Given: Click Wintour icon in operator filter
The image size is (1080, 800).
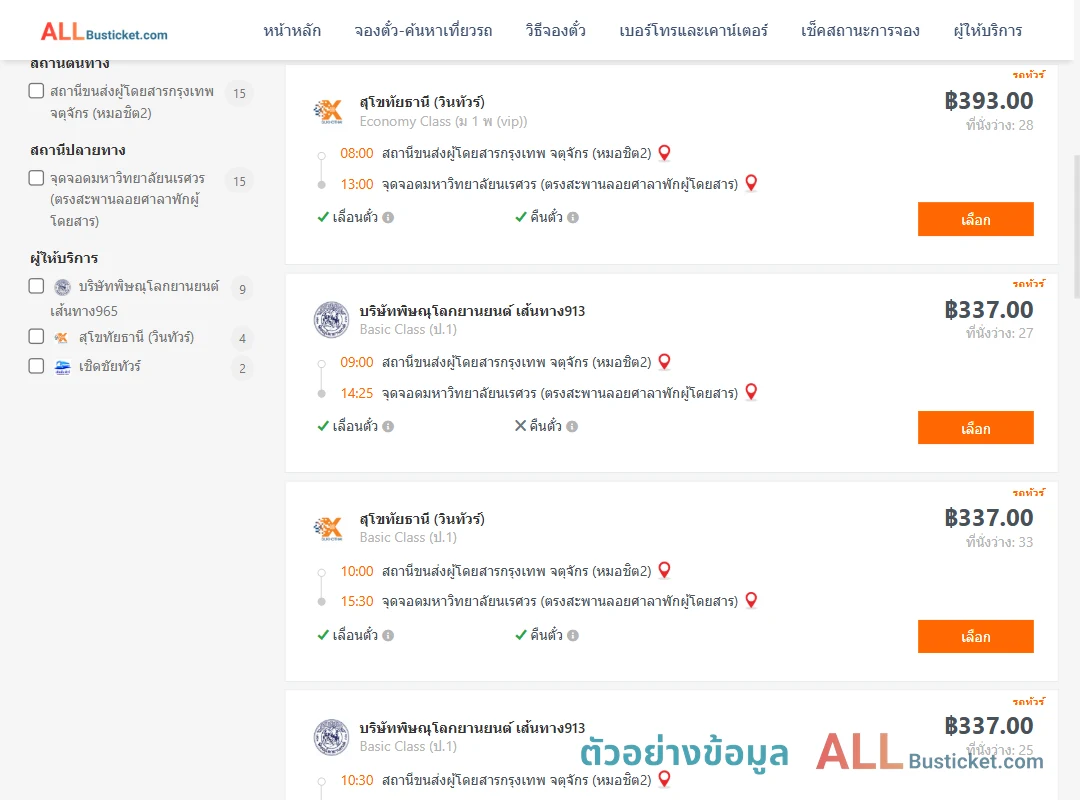Looking at the screenshot, I should [61, 338].
